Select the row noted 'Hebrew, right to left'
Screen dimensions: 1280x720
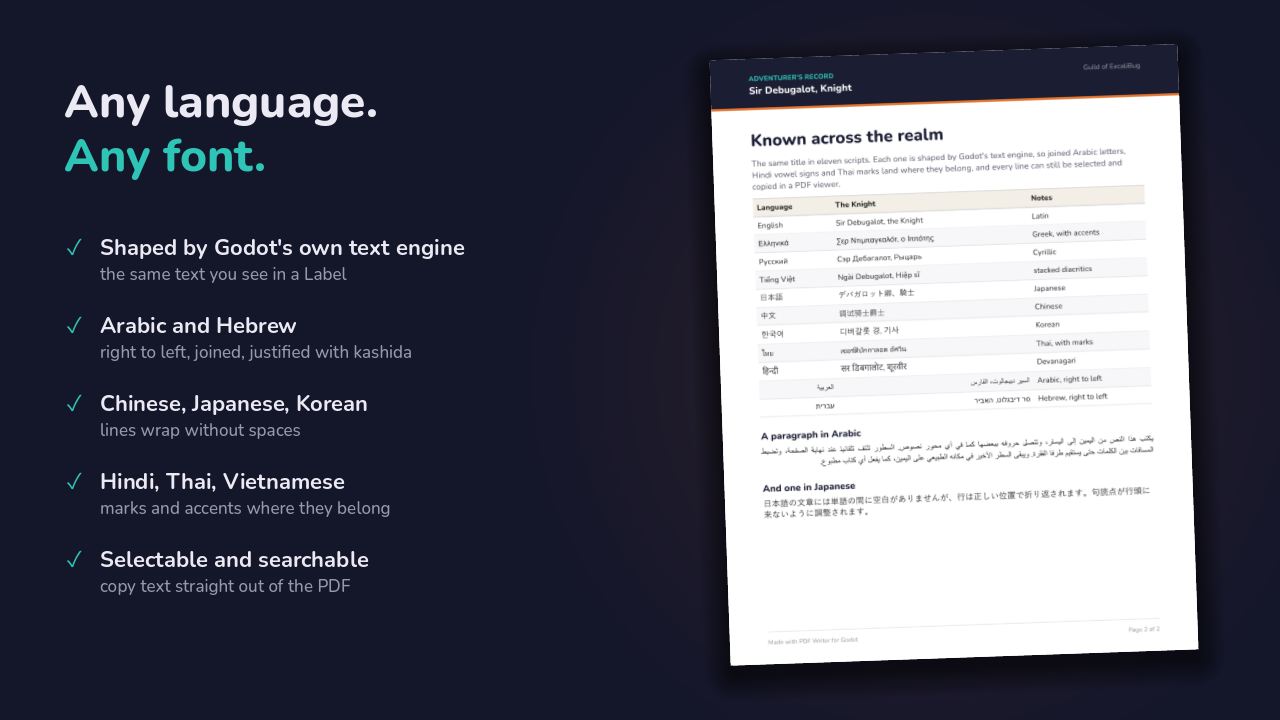pyautogui.click(x=956, y=402)
